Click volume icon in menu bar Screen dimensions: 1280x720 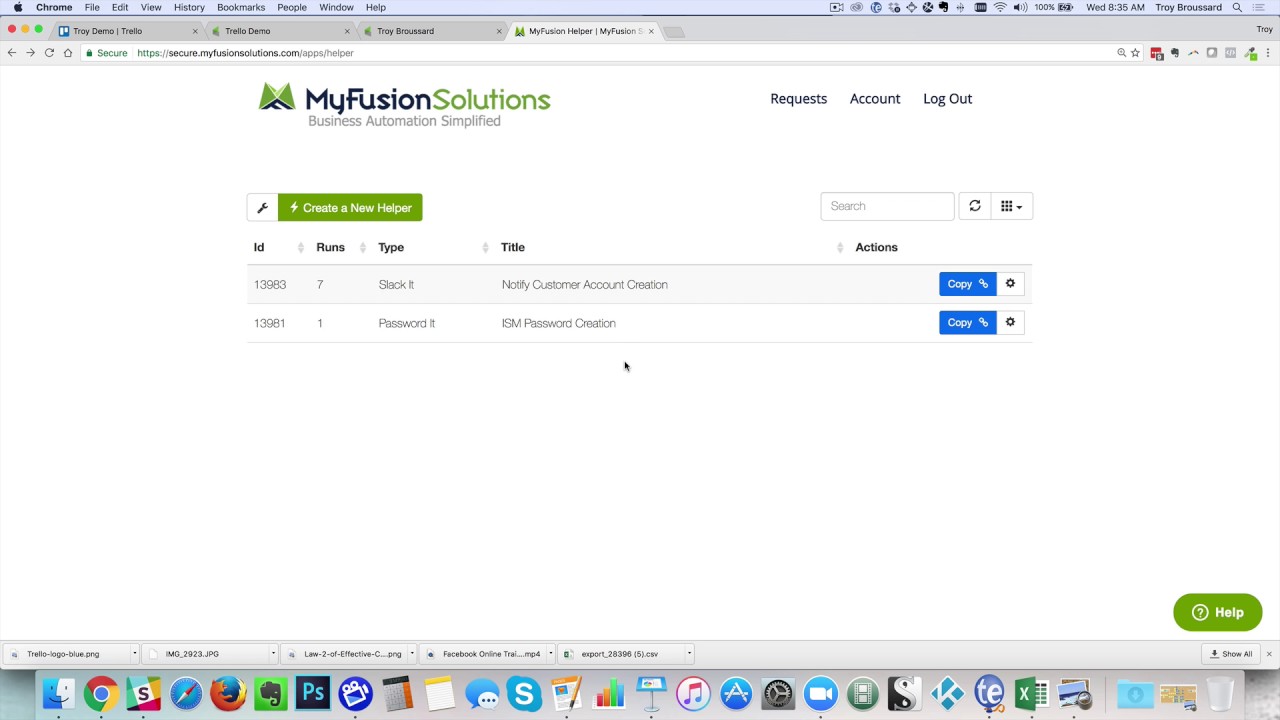coord(1020,7)
